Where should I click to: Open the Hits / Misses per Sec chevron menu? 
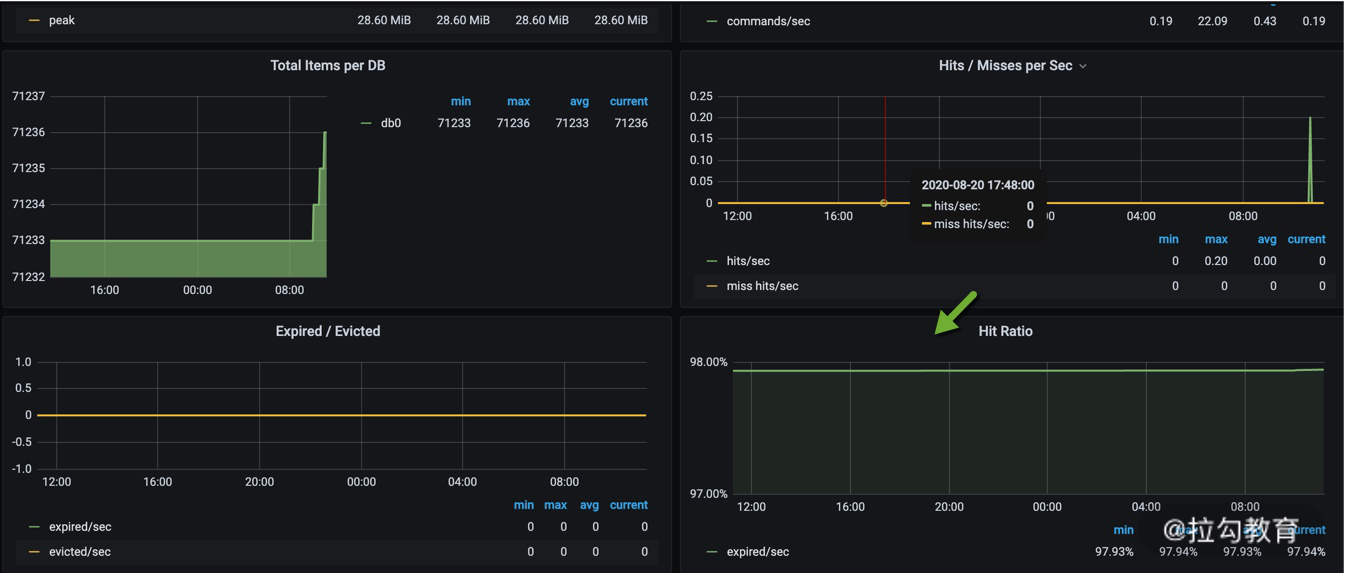[x=1082, y=66]
